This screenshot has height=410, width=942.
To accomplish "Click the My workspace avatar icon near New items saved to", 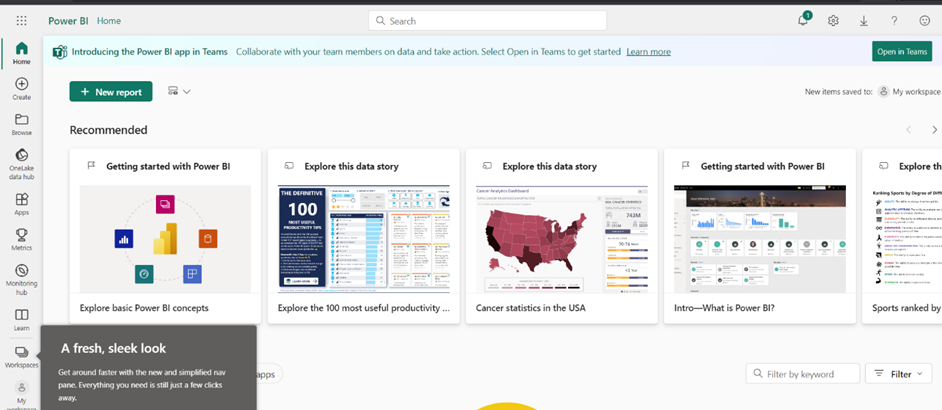I will (x=884, y=91).
